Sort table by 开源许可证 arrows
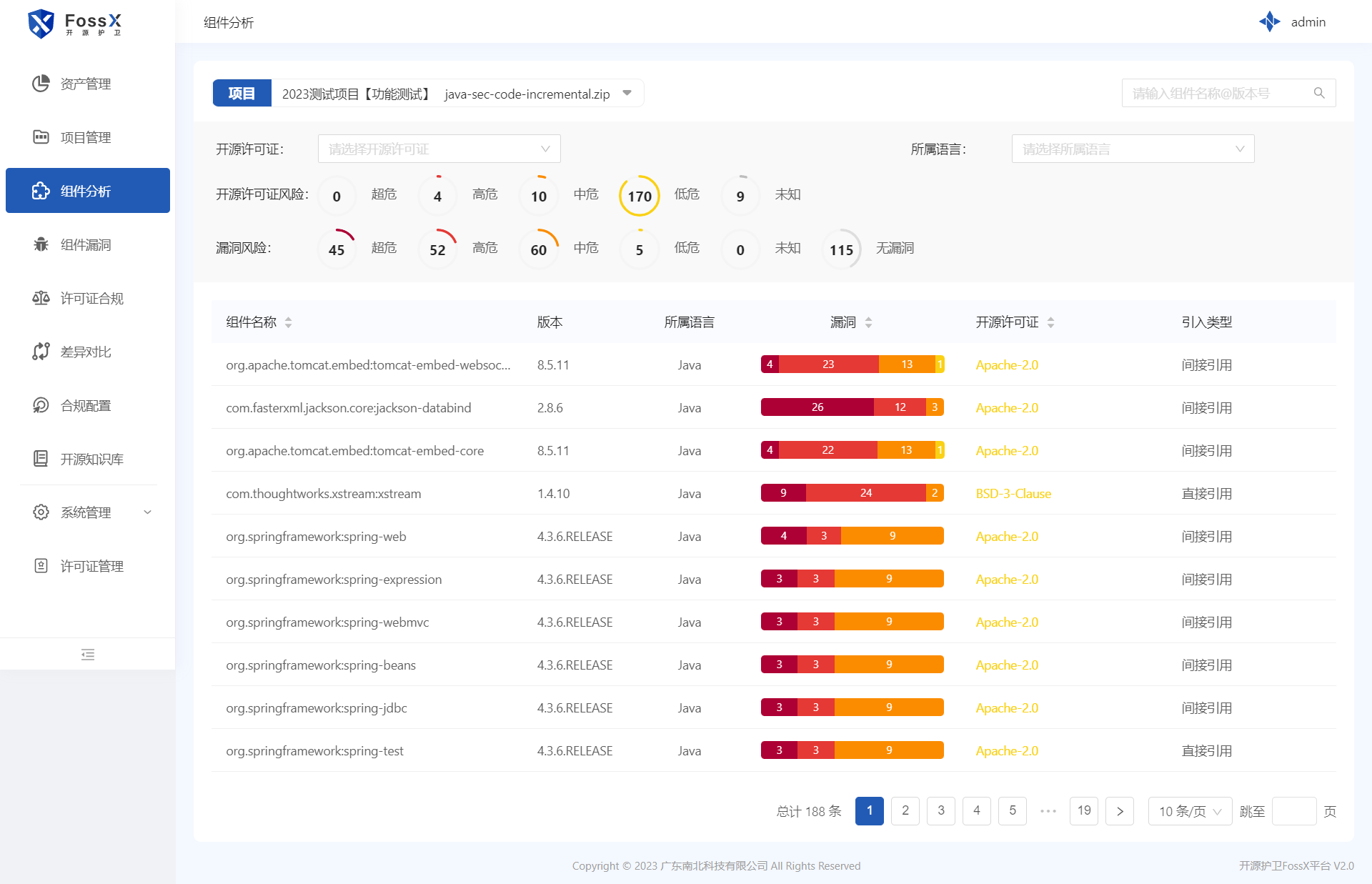Viewport: 1372px width, 884px height. [x=1050, y=322]
